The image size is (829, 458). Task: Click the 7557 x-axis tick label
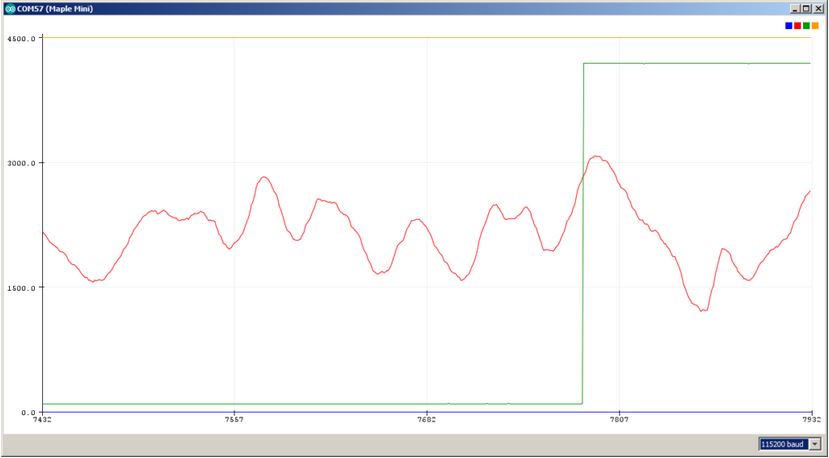[234, 421]
